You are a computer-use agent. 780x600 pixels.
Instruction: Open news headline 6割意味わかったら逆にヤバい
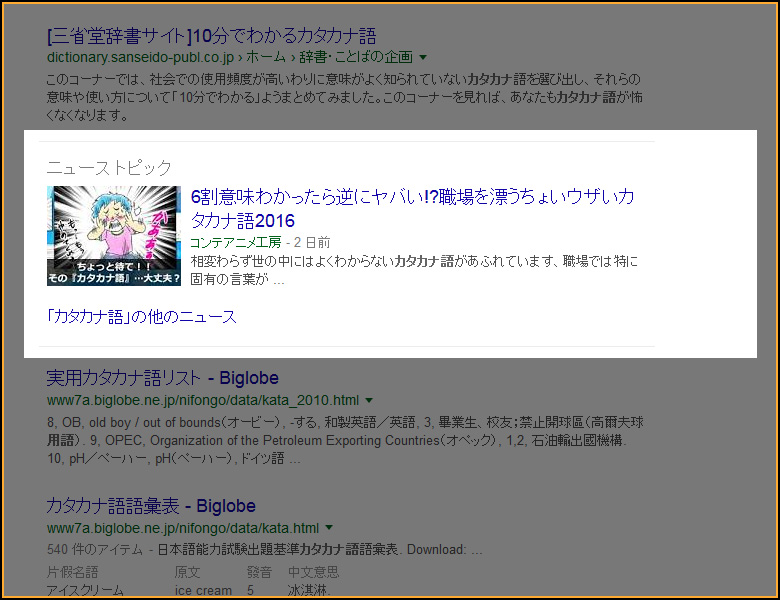[412, 208]
